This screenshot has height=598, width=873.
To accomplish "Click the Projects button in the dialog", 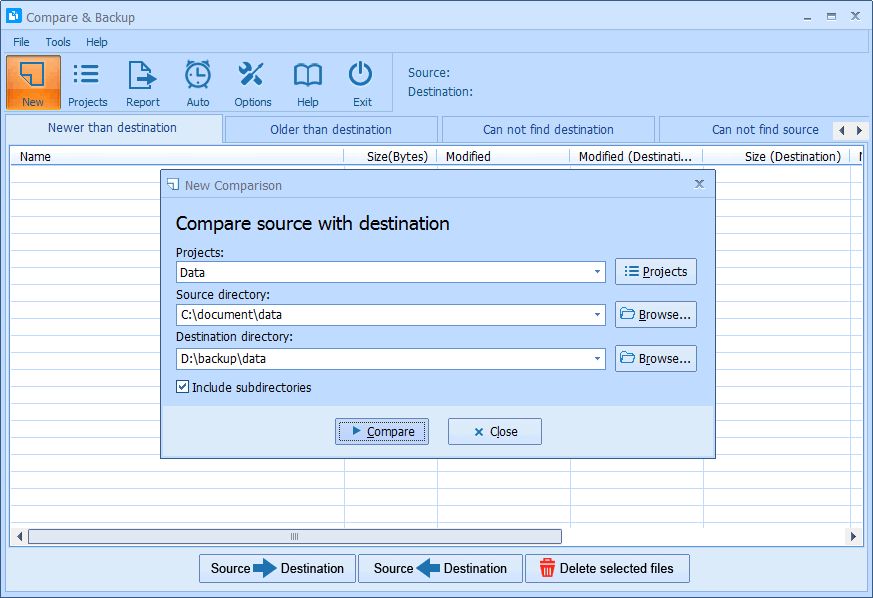I will [x=655, y=272].
